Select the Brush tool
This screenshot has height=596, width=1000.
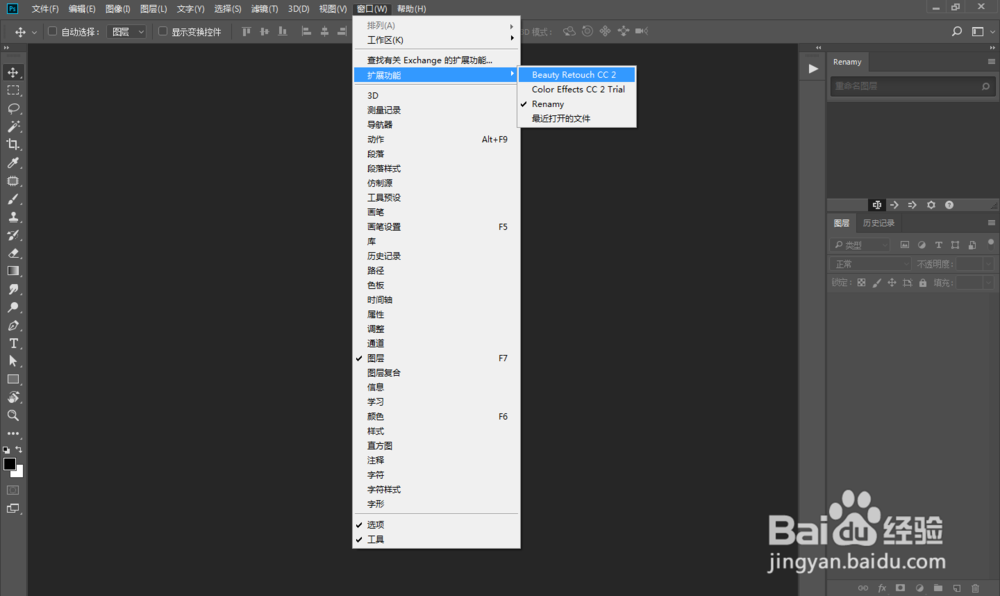tap(13, 199)
